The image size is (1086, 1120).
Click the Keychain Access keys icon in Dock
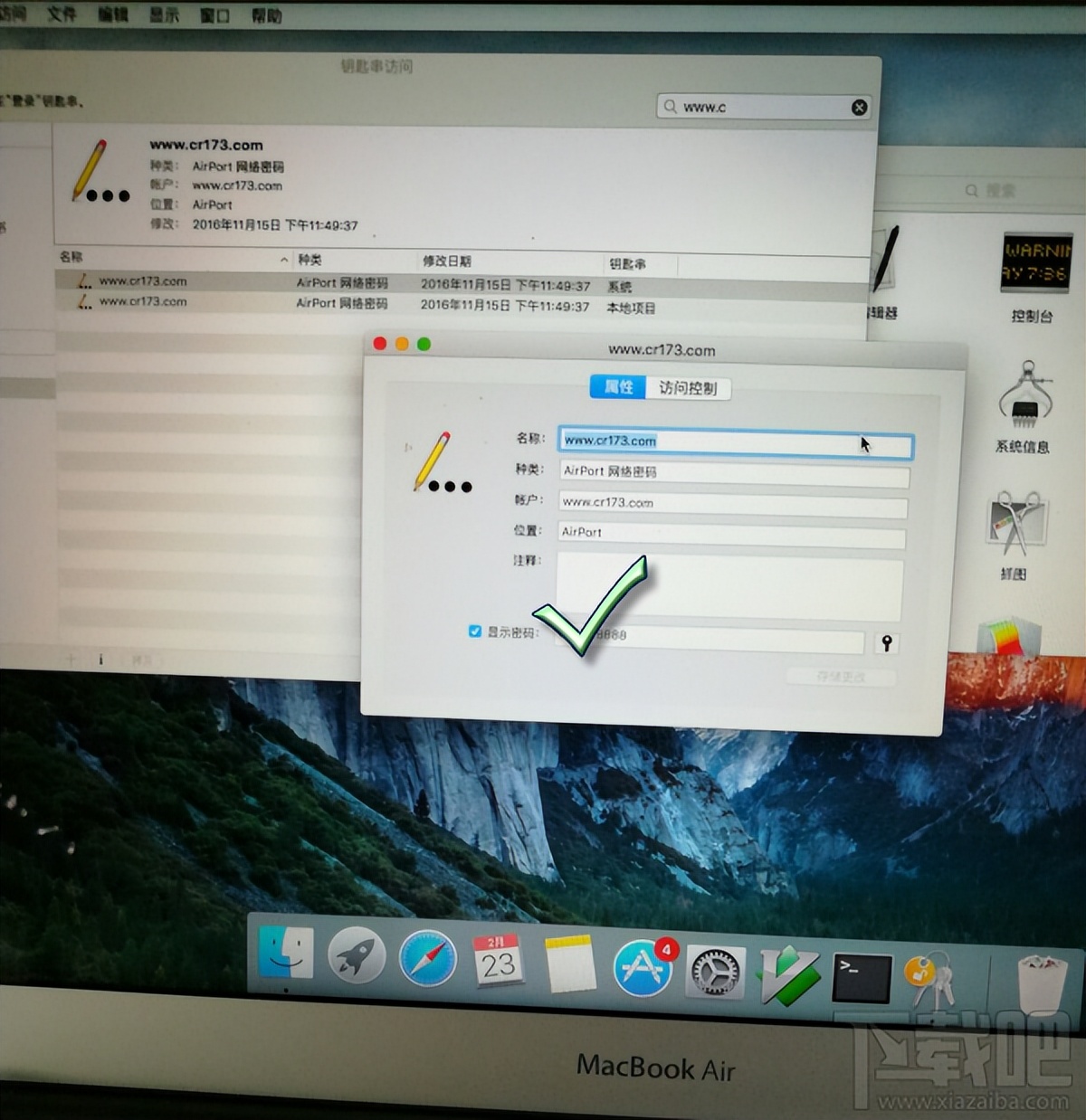coord(929,979)
